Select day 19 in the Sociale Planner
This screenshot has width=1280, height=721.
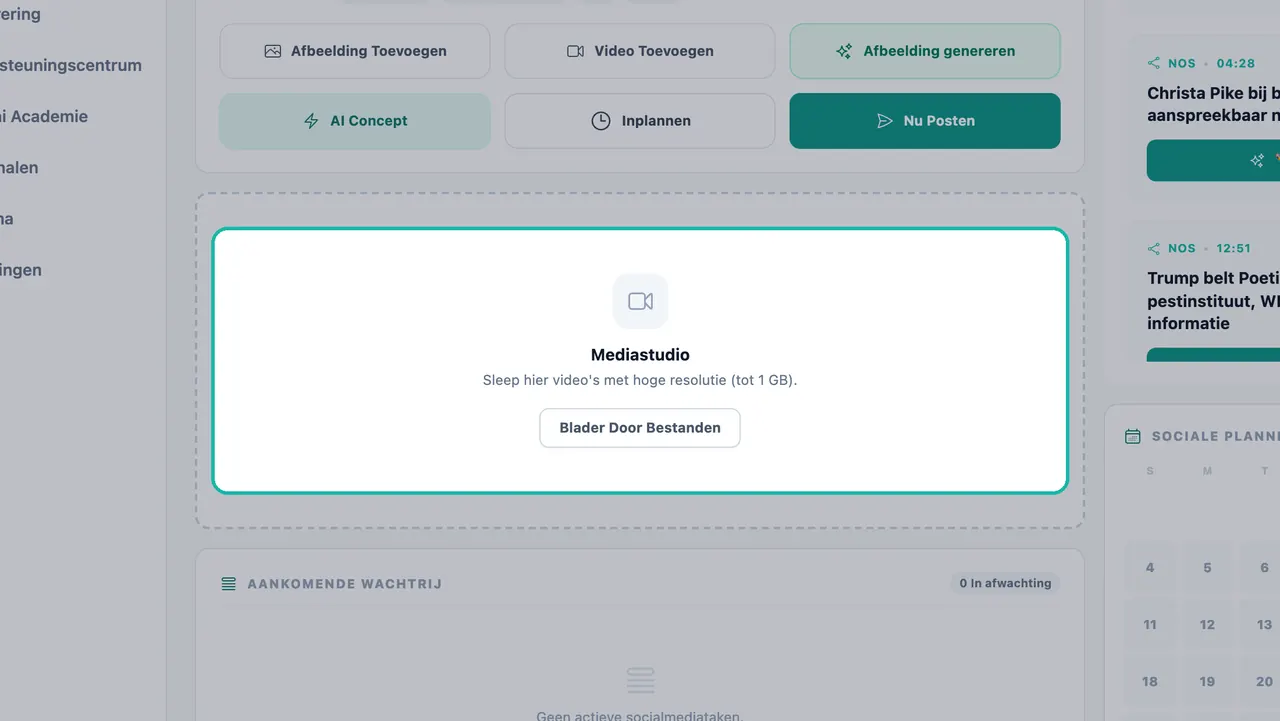[x=1207, y=681]
